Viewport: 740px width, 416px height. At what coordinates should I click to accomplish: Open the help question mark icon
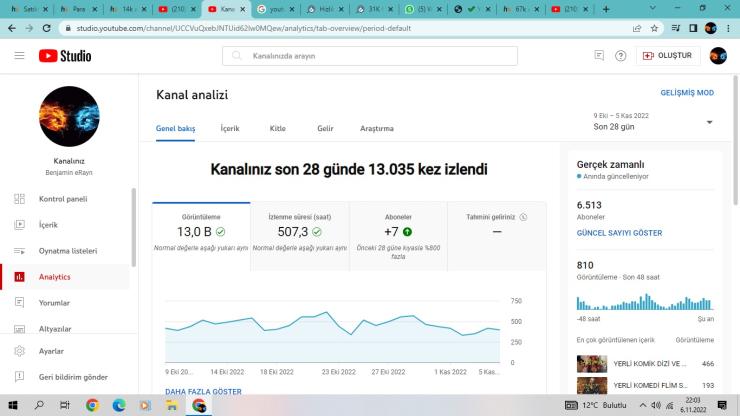[x=621, y=56]
